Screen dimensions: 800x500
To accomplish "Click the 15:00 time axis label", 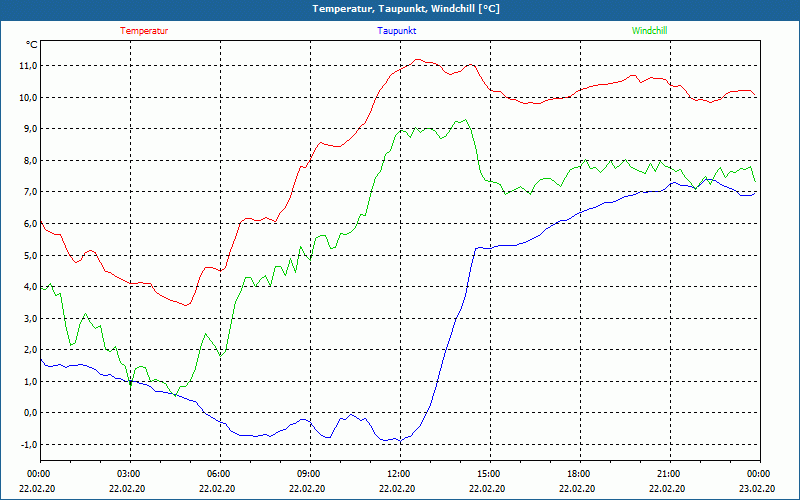I will coord(490,474).
